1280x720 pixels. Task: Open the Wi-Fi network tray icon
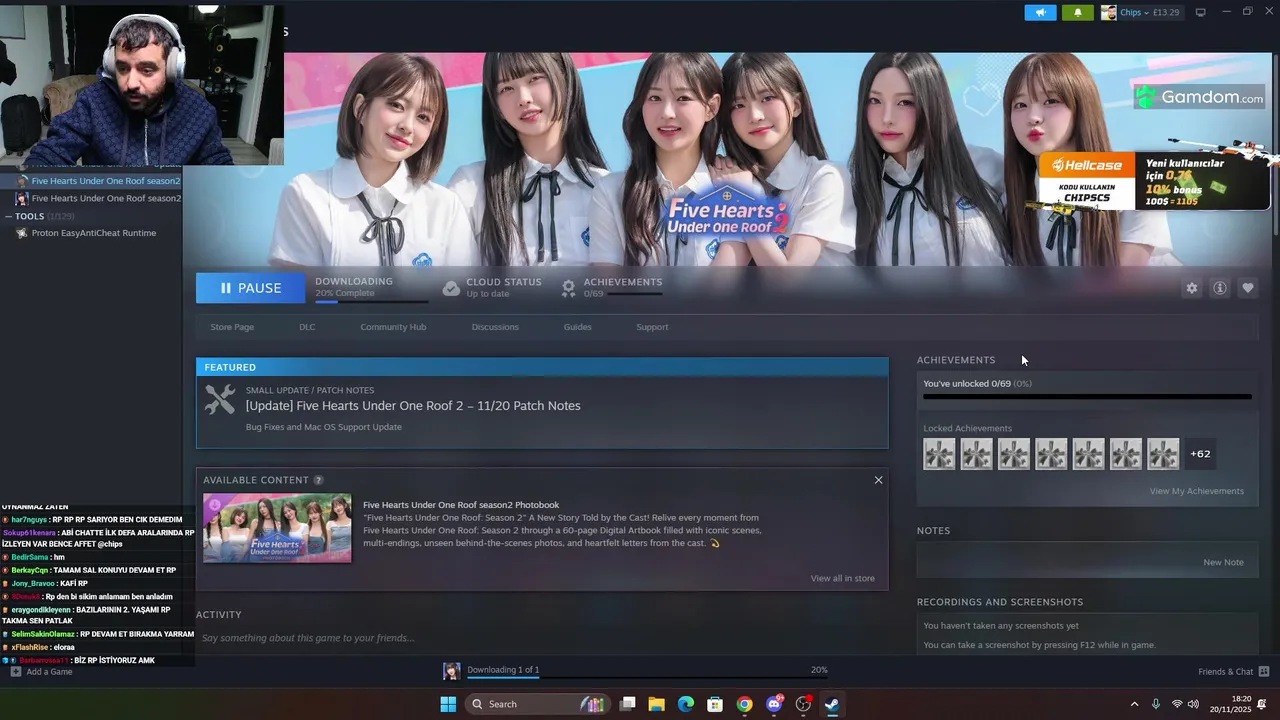coord(1177,704)
